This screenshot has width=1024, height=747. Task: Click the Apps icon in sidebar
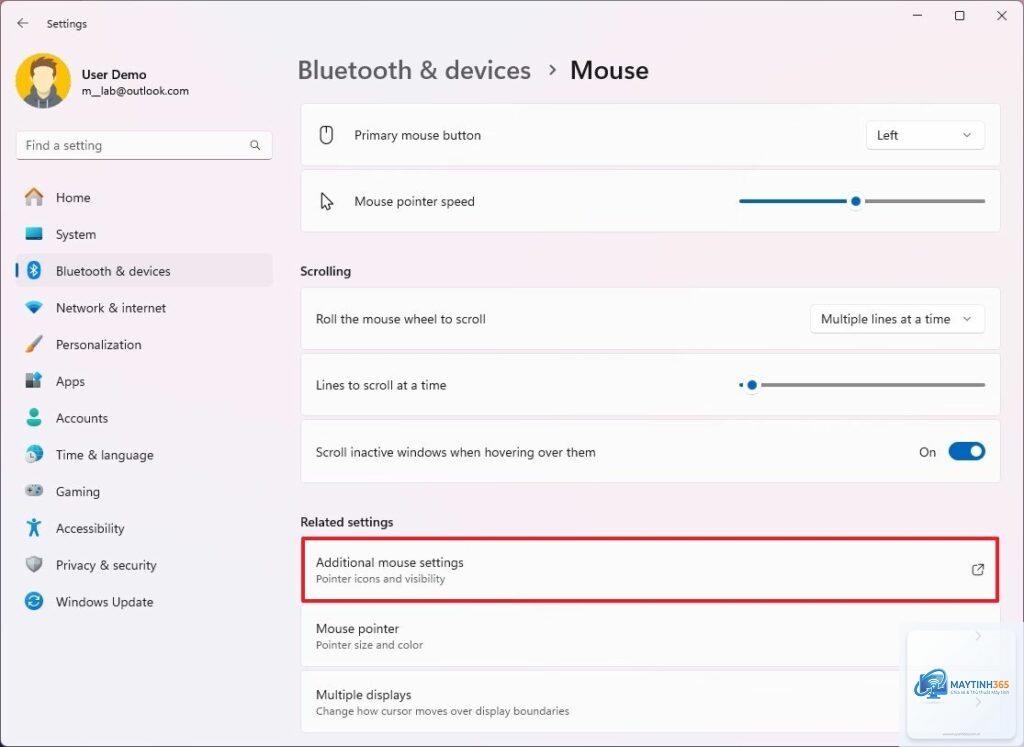point(34,381)
